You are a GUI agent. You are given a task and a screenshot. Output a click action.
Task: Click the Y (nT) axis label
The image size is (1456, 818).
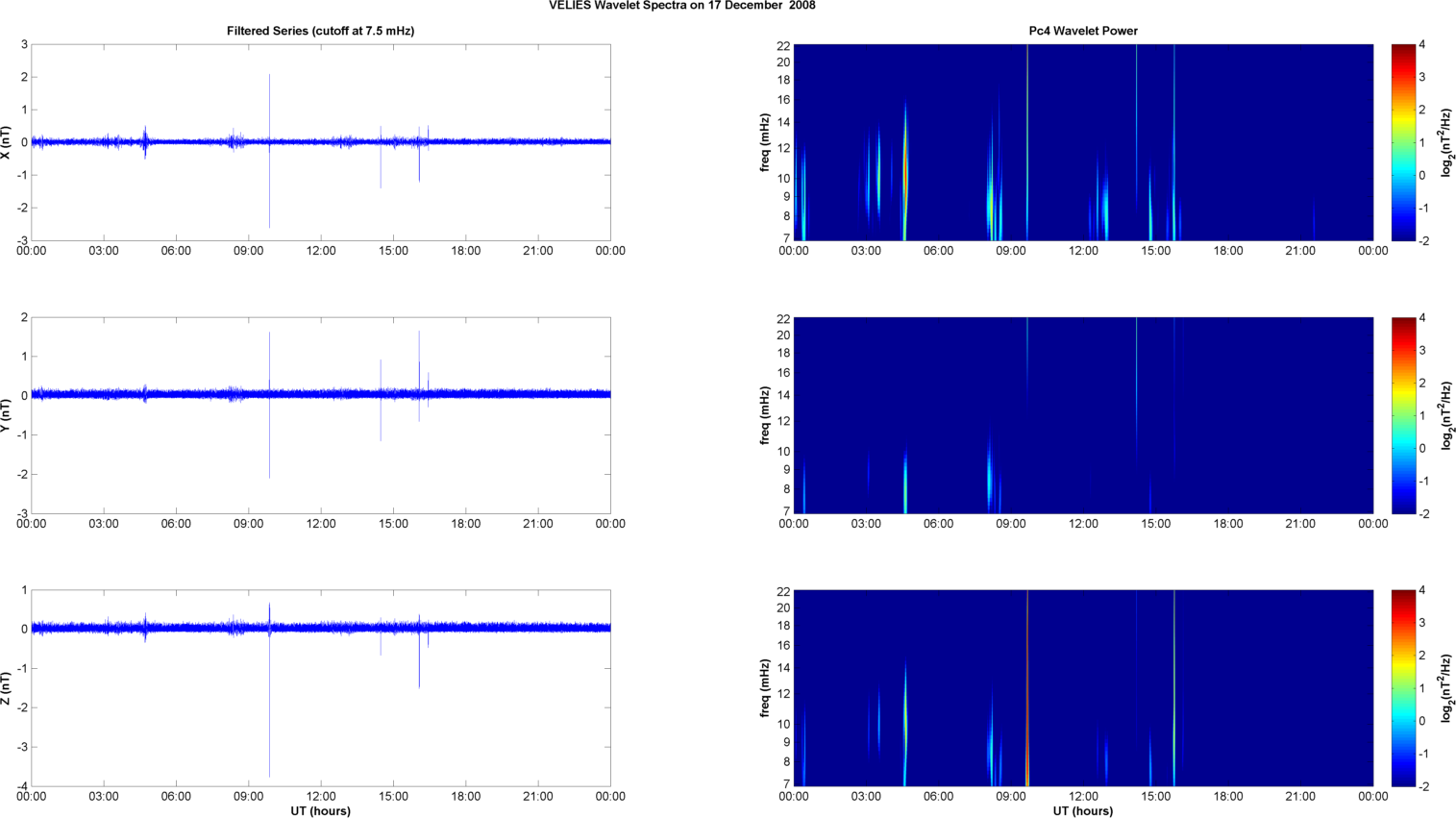(x=8, y=415)
